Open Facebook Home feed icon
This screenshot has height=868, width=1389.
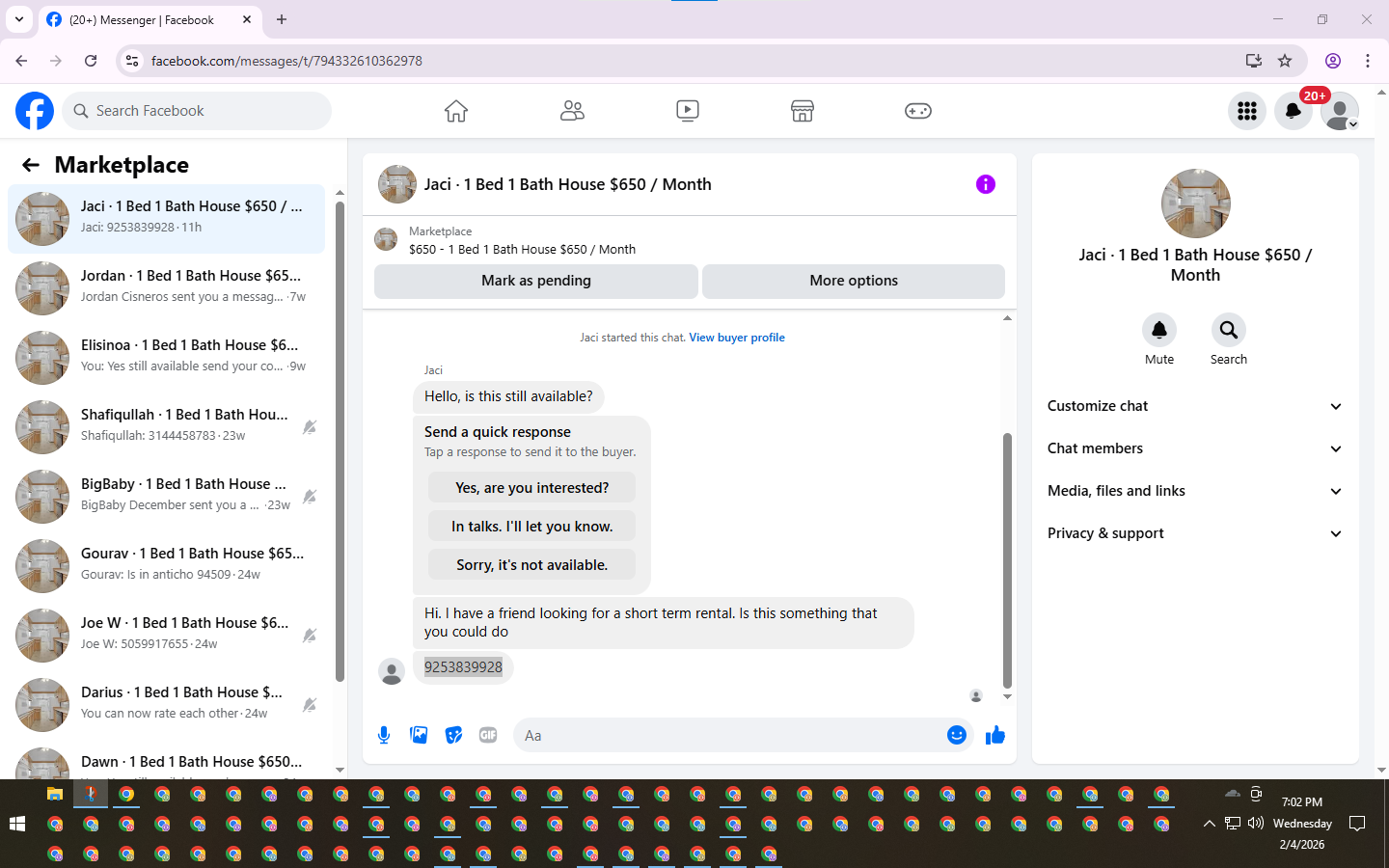(456, 111)
